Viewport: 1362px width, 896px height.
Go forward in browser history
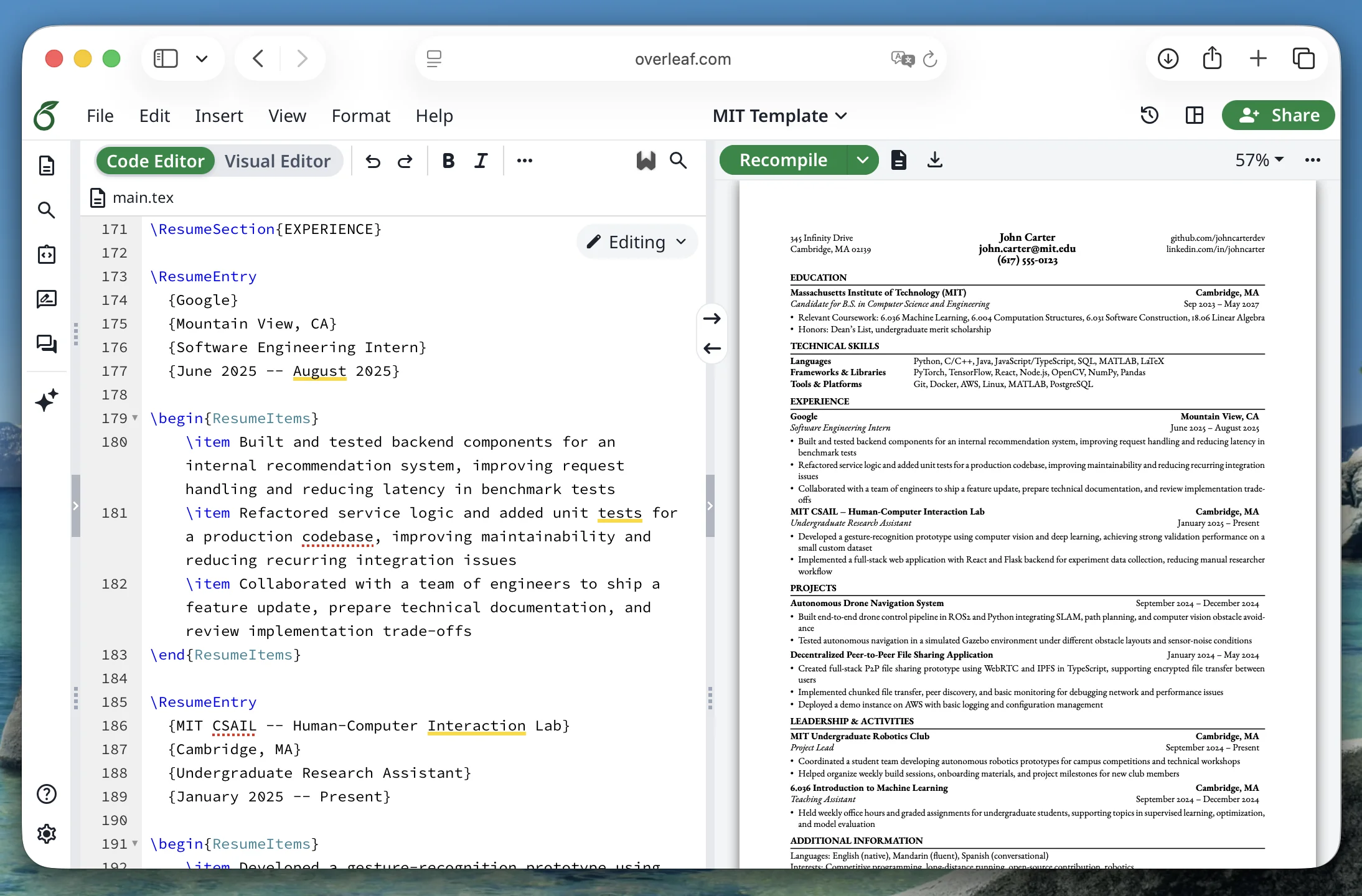coord(303,58)
